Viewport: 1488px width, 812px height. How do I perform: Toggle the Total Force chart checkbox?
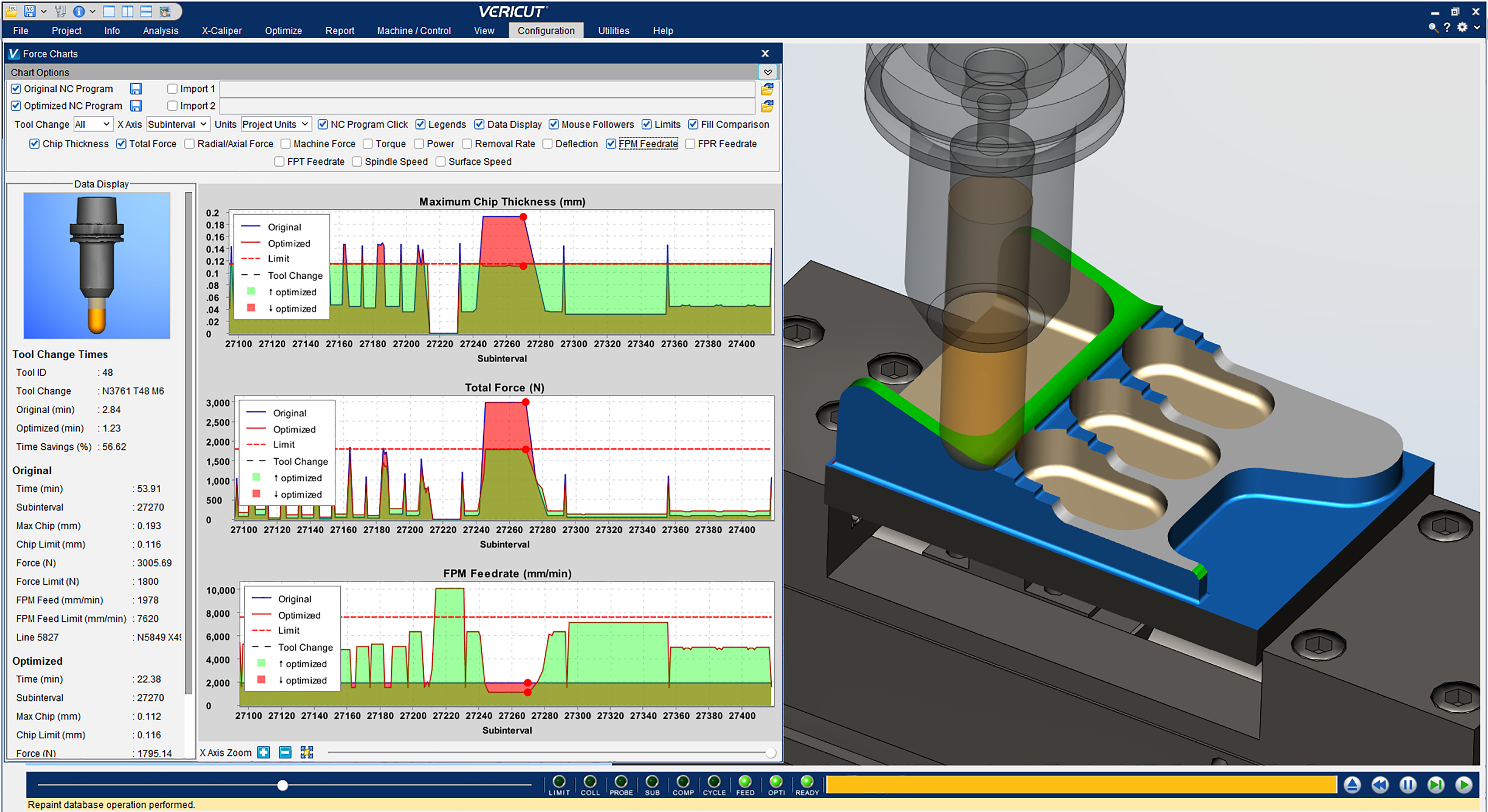coord(121,143)
